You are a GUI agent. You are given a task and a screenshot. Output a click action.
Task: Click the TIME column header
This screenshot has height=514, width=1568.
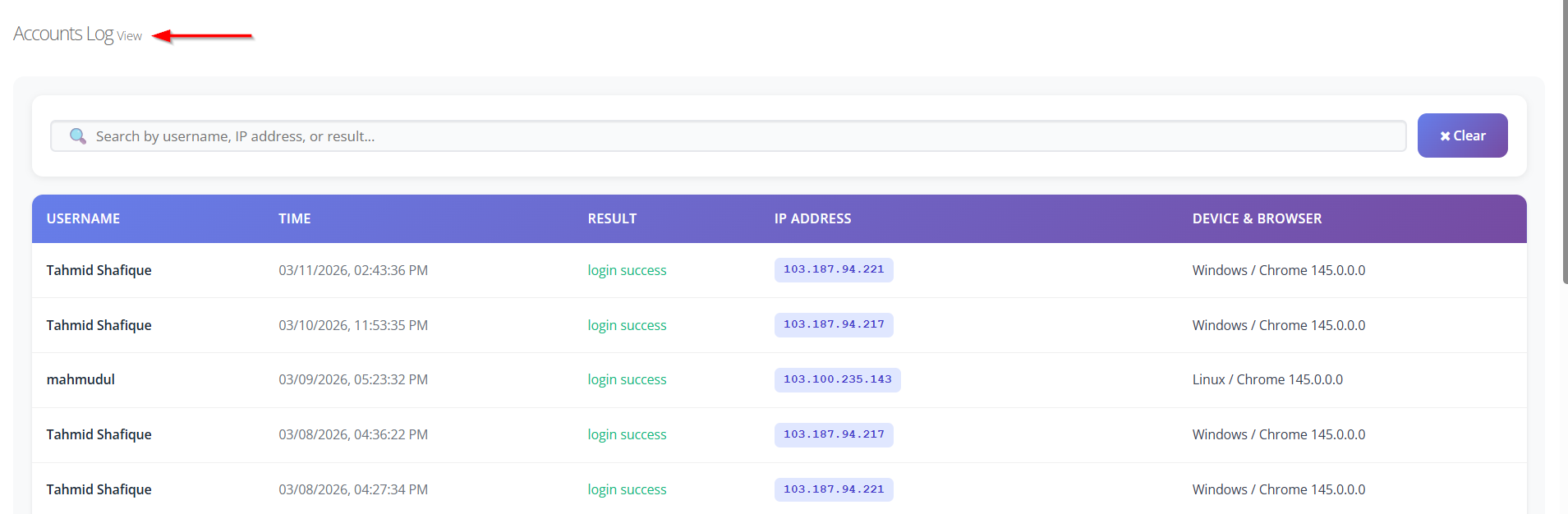point(294,218)
